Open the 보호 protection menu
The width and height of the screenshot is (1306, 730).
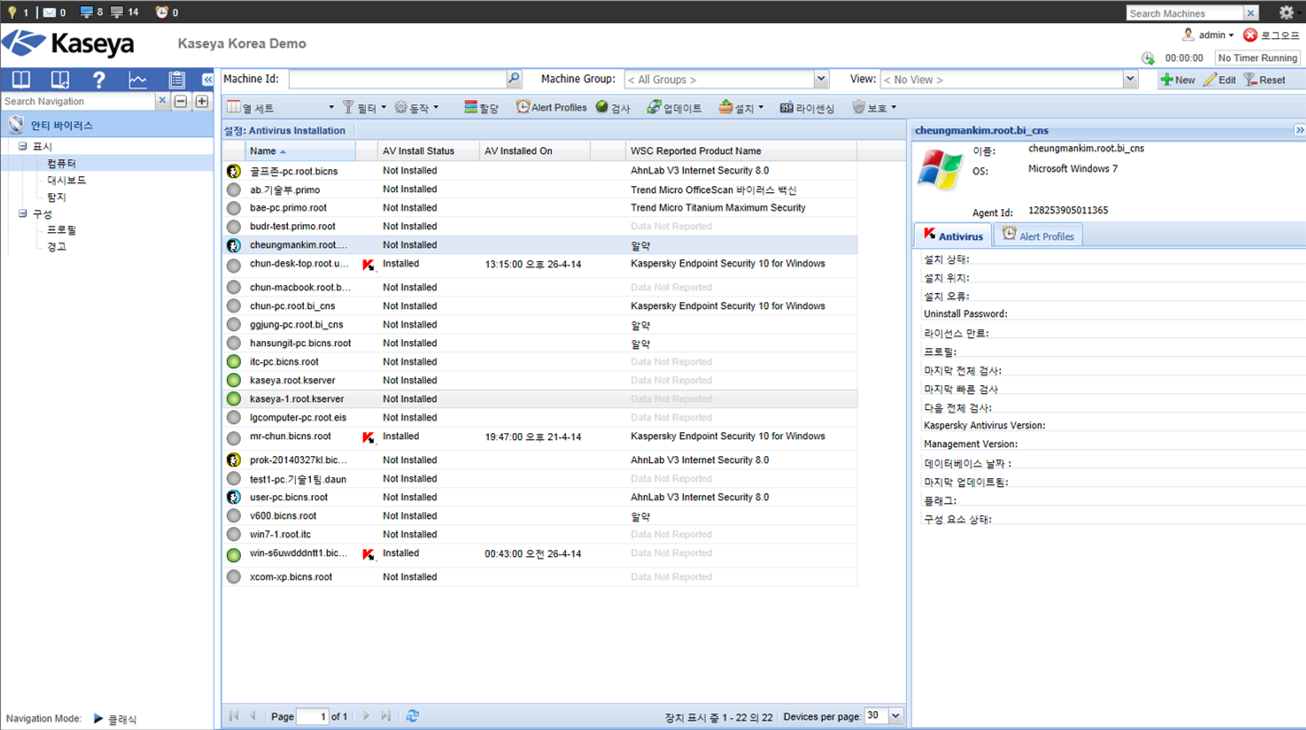tap(874, 107)
